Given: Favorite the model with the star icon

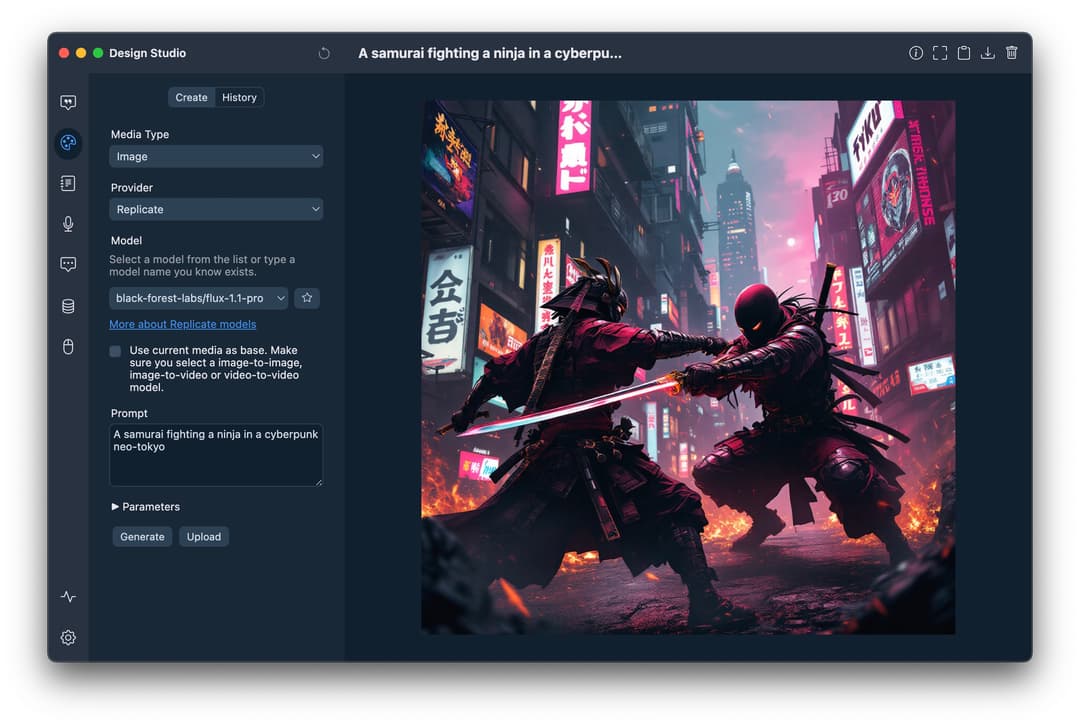Looking at the screenshot, I should click(307, 298).
